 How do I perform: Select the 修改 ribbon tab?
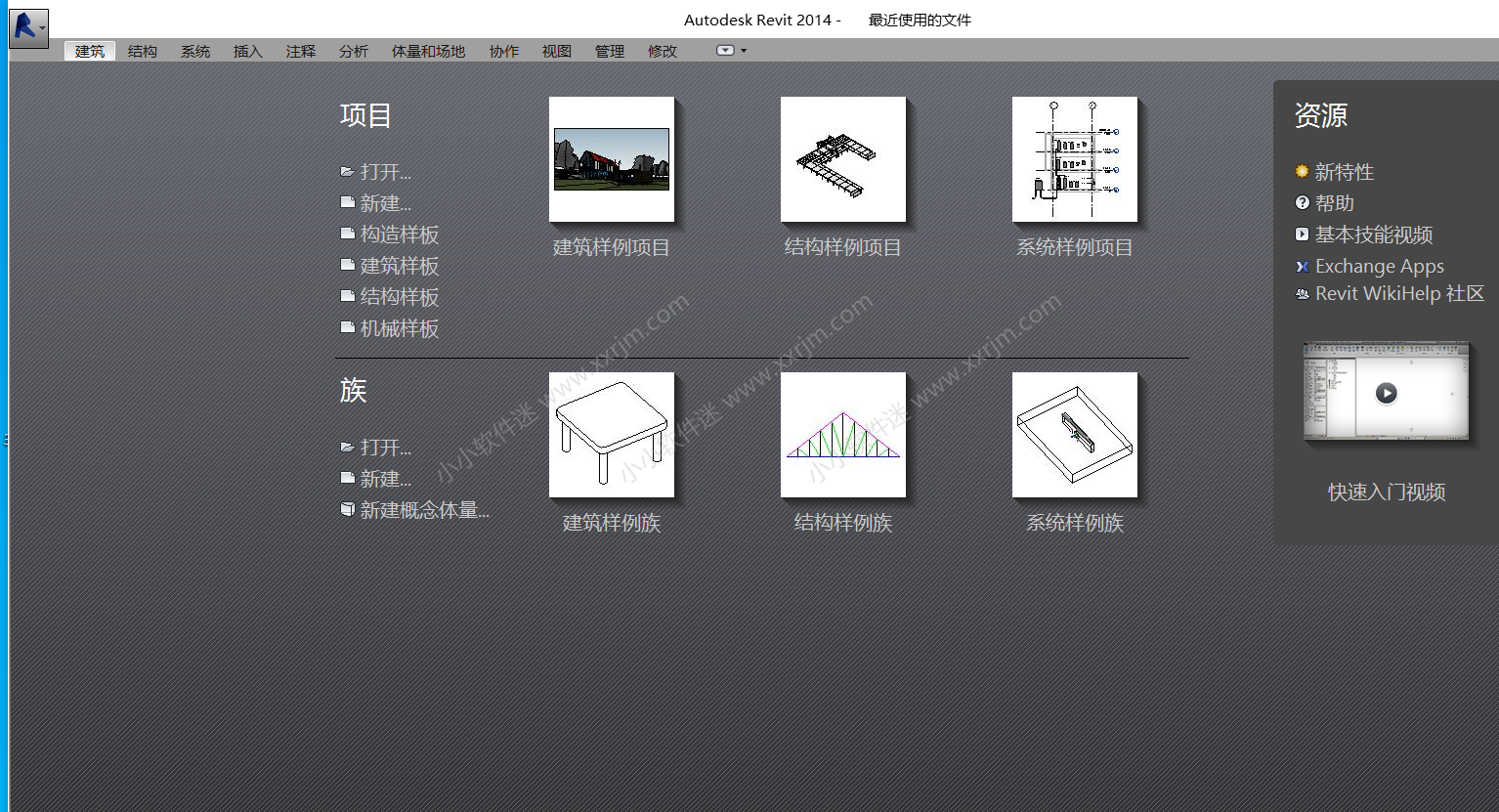click(663, 51)
